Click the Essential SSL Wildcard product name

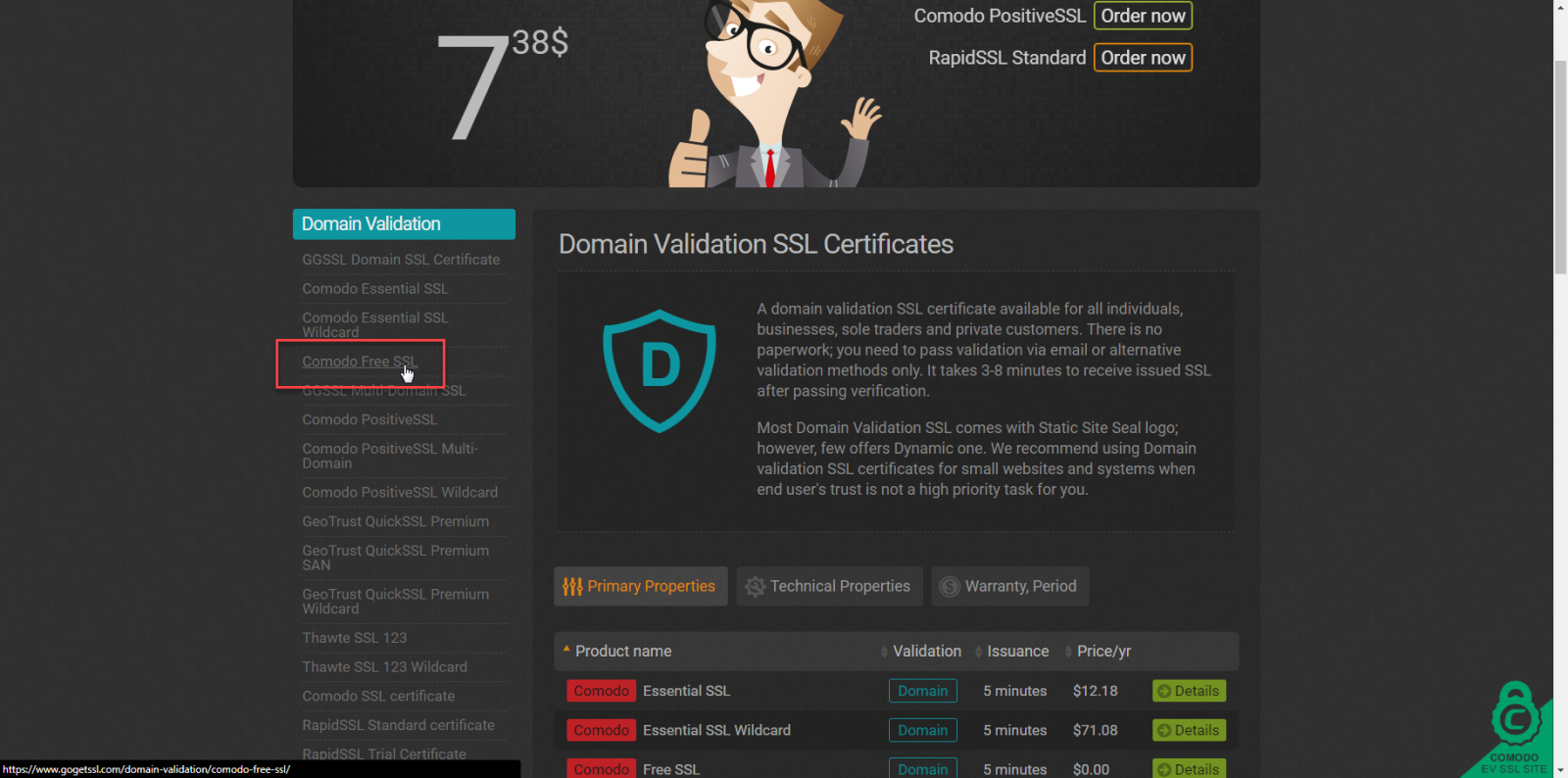(717, 730)
